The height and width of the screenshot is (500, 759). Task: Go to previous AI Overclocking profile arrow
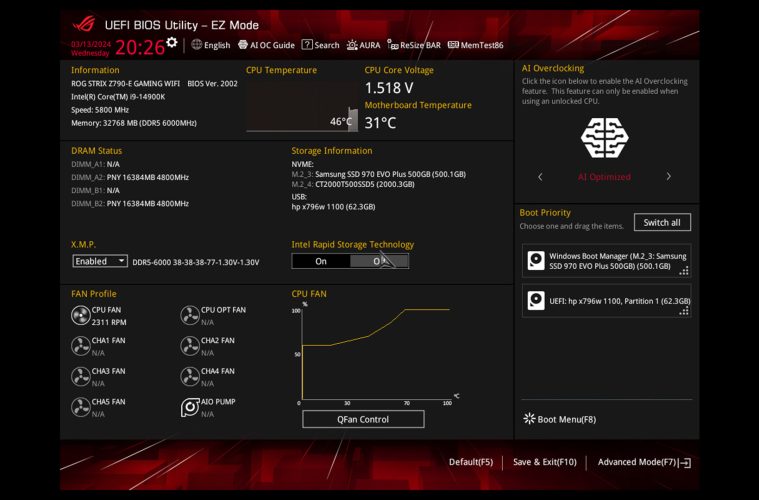(x=540, y=177)
